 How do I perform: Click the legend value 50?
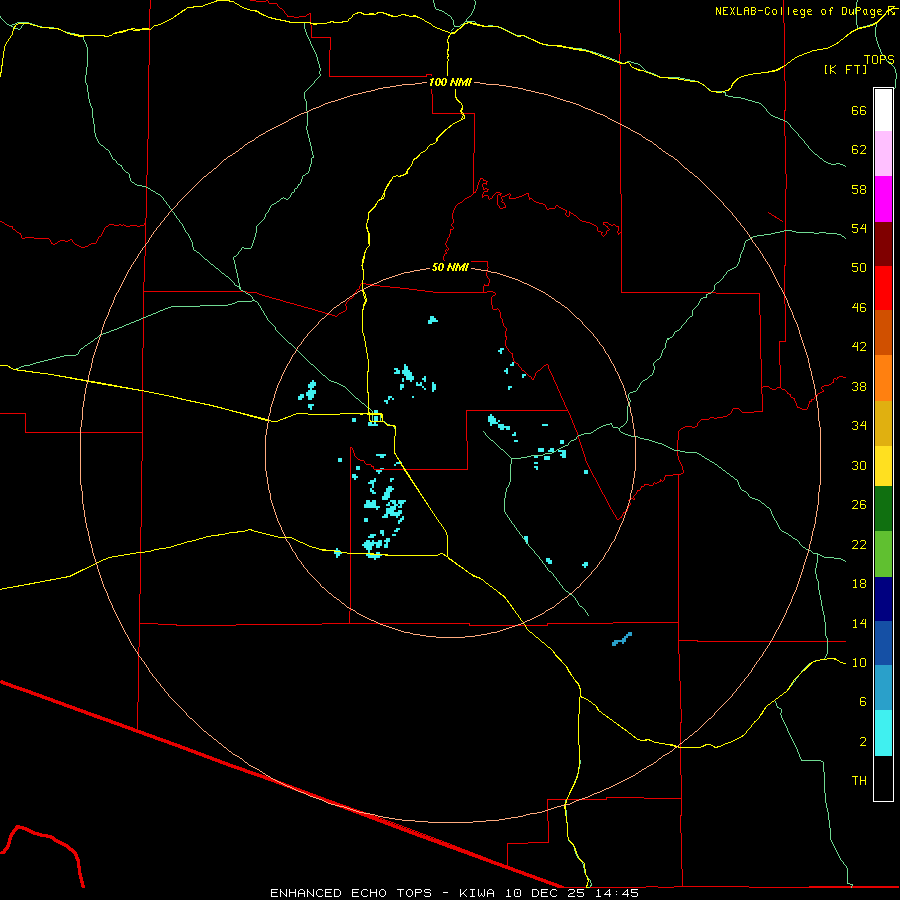(x=859, y=268)
